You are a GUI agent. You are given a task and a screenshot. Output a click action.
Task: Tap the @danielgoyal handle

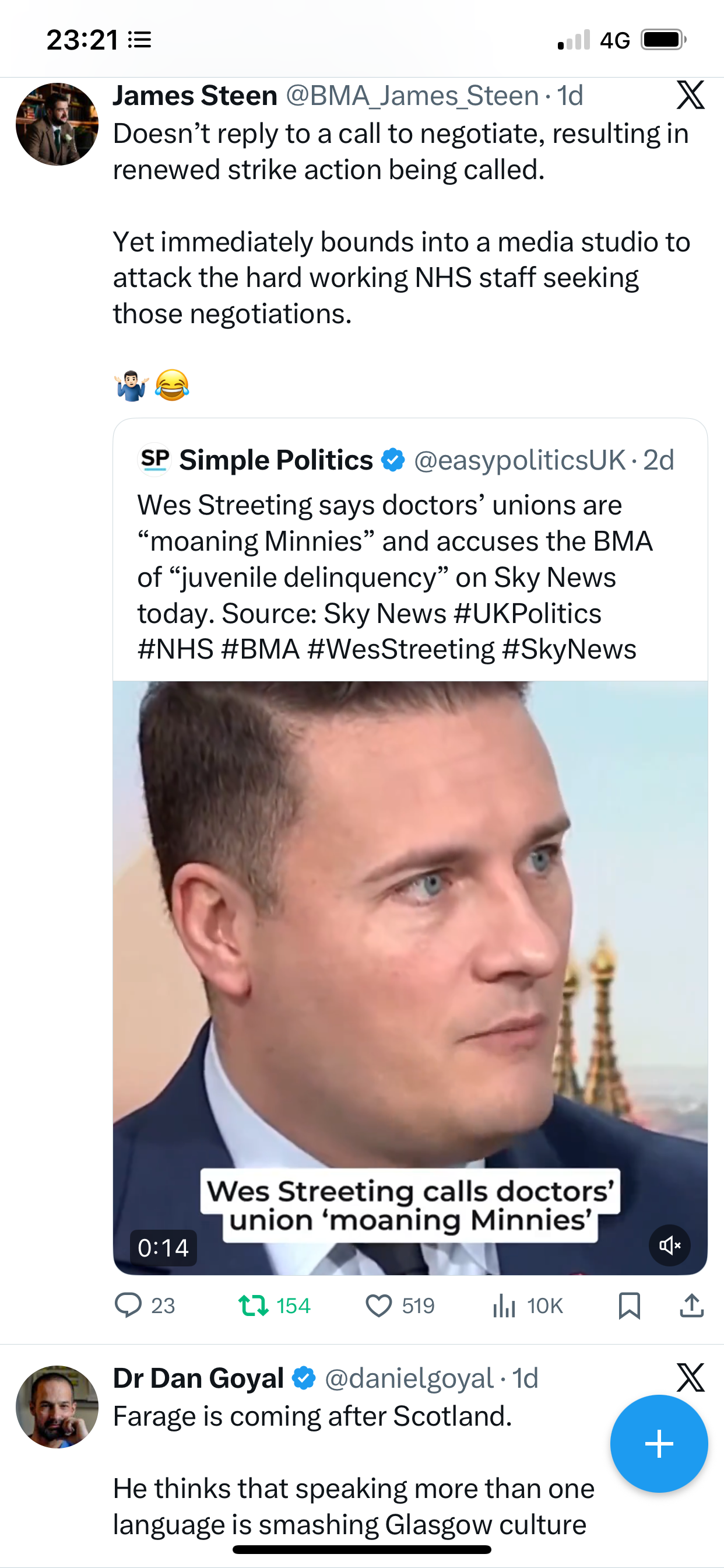tap(409, 1378)
